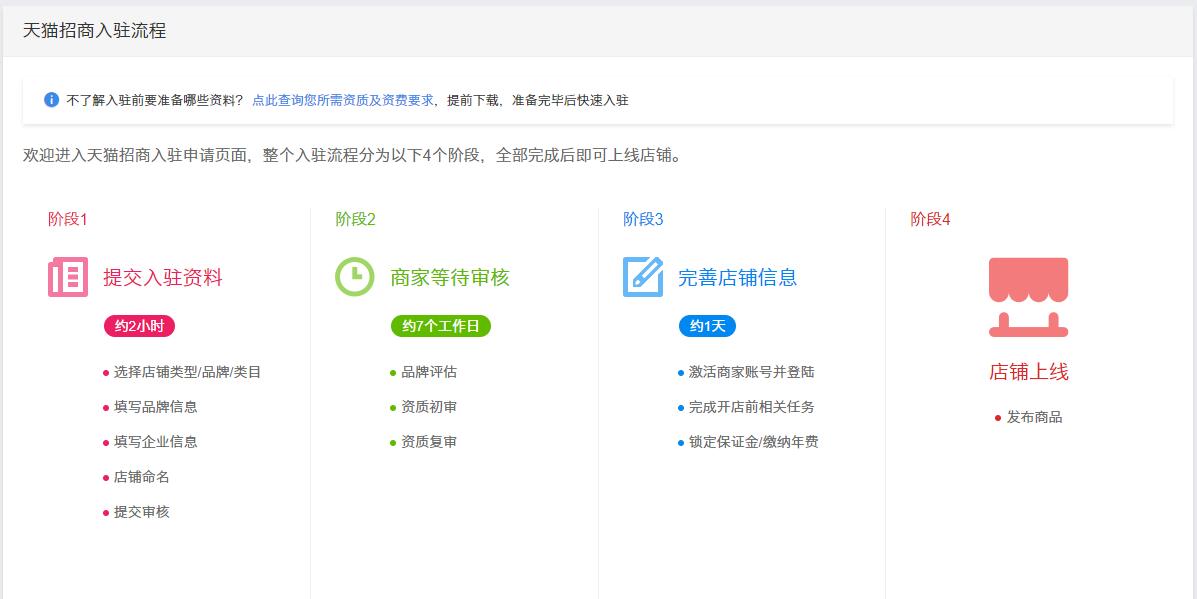Select the 阶段2 label

pyautogui.click(x=355, y=220)
